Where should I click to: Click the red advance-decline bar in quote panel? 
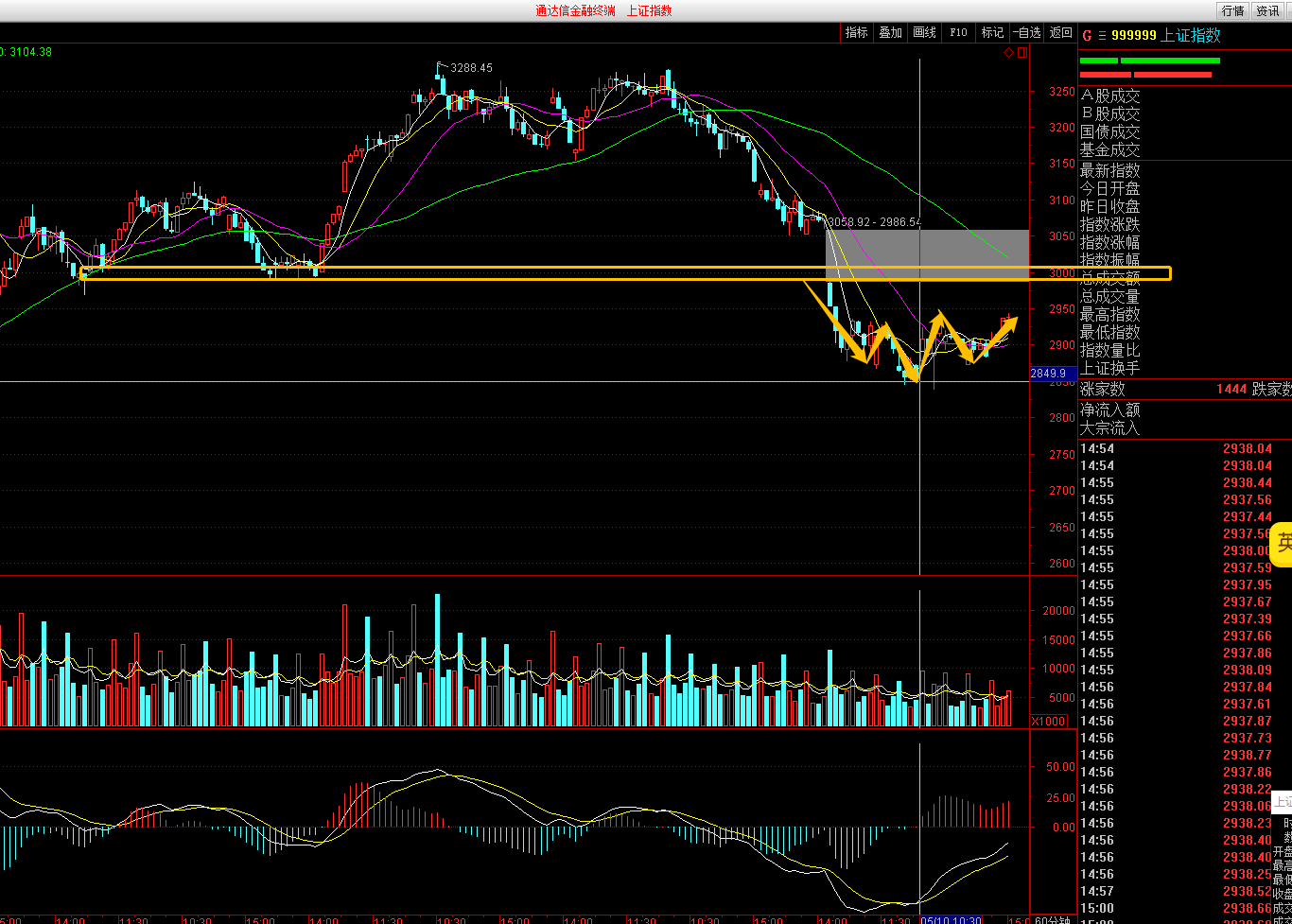click(1145, 74)
